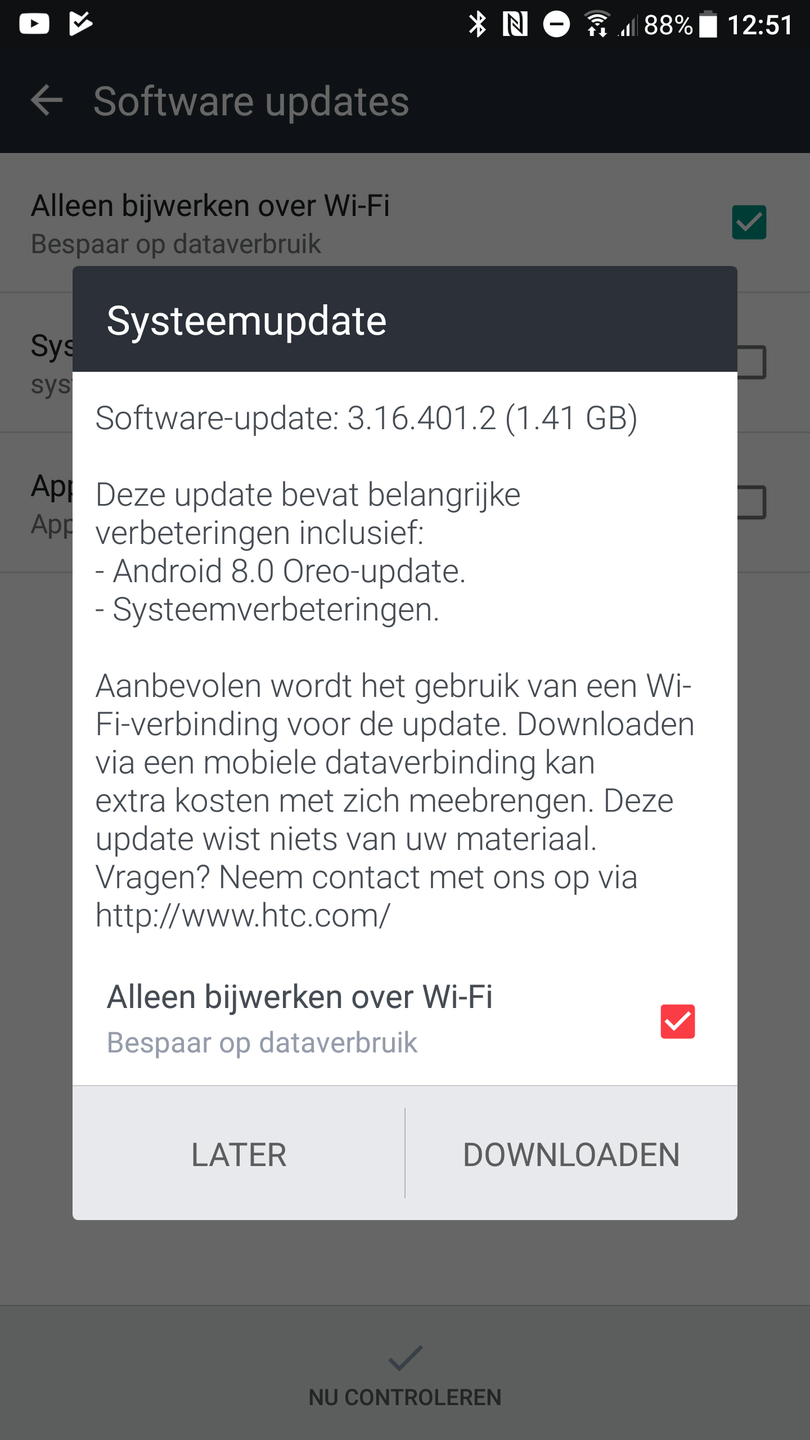Tap the NFC status icon
The image size is (810, 1440).
(515, 25)
